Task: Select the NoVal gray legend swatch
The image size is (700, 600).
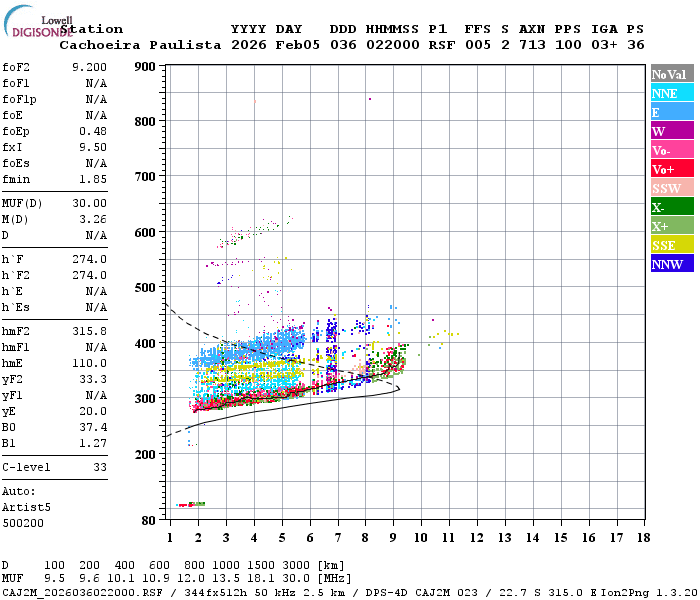Action: click(x=670, y=74)
